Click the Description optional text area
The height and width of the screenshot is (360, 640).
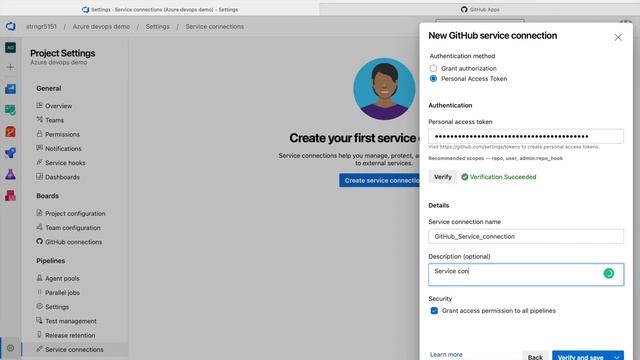526,274
